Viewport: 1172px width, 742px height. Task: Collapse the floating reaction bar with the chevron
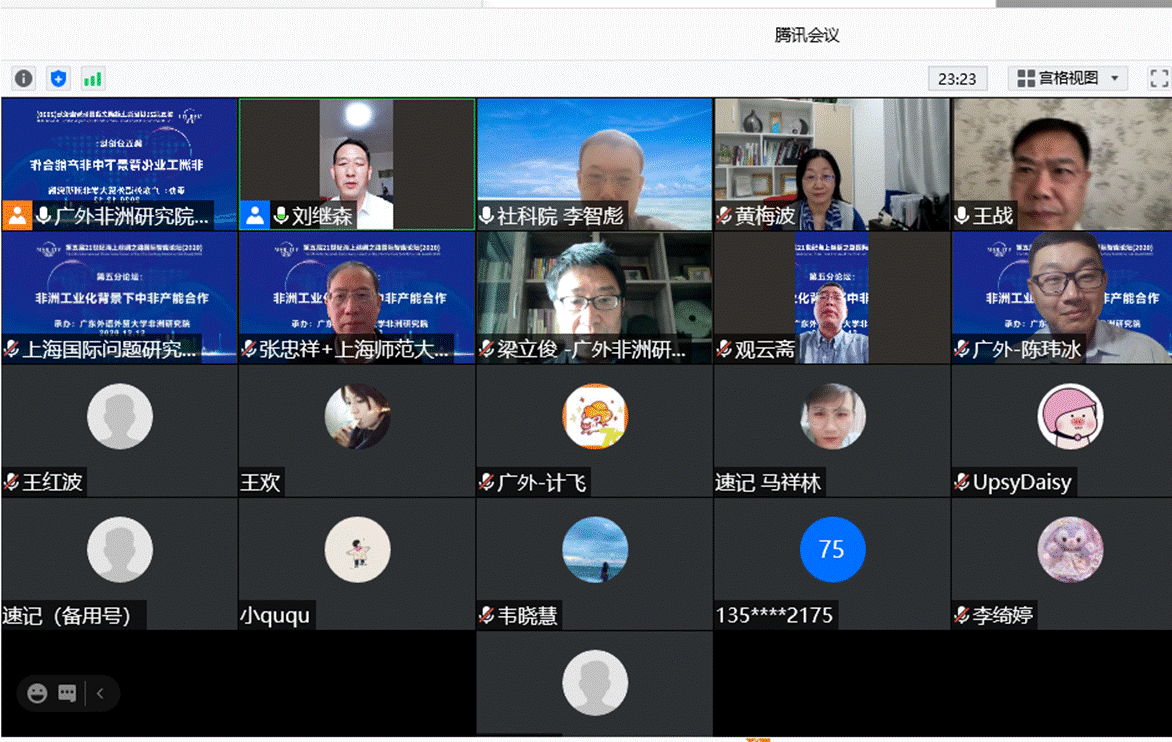pos(100,693)
